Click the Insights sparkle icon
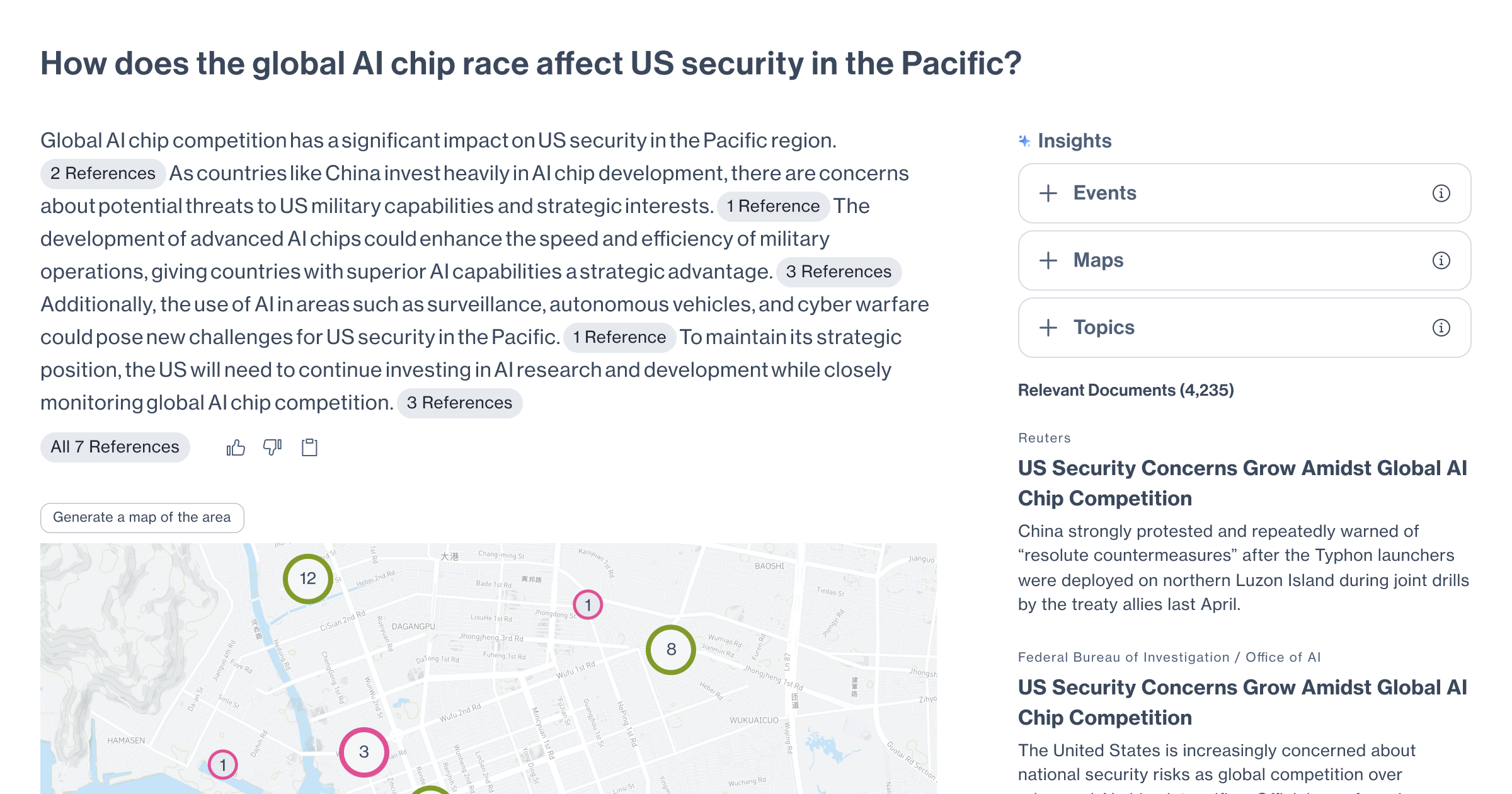Screen dimensions: 1512x794 click(x=1025, y=141)
